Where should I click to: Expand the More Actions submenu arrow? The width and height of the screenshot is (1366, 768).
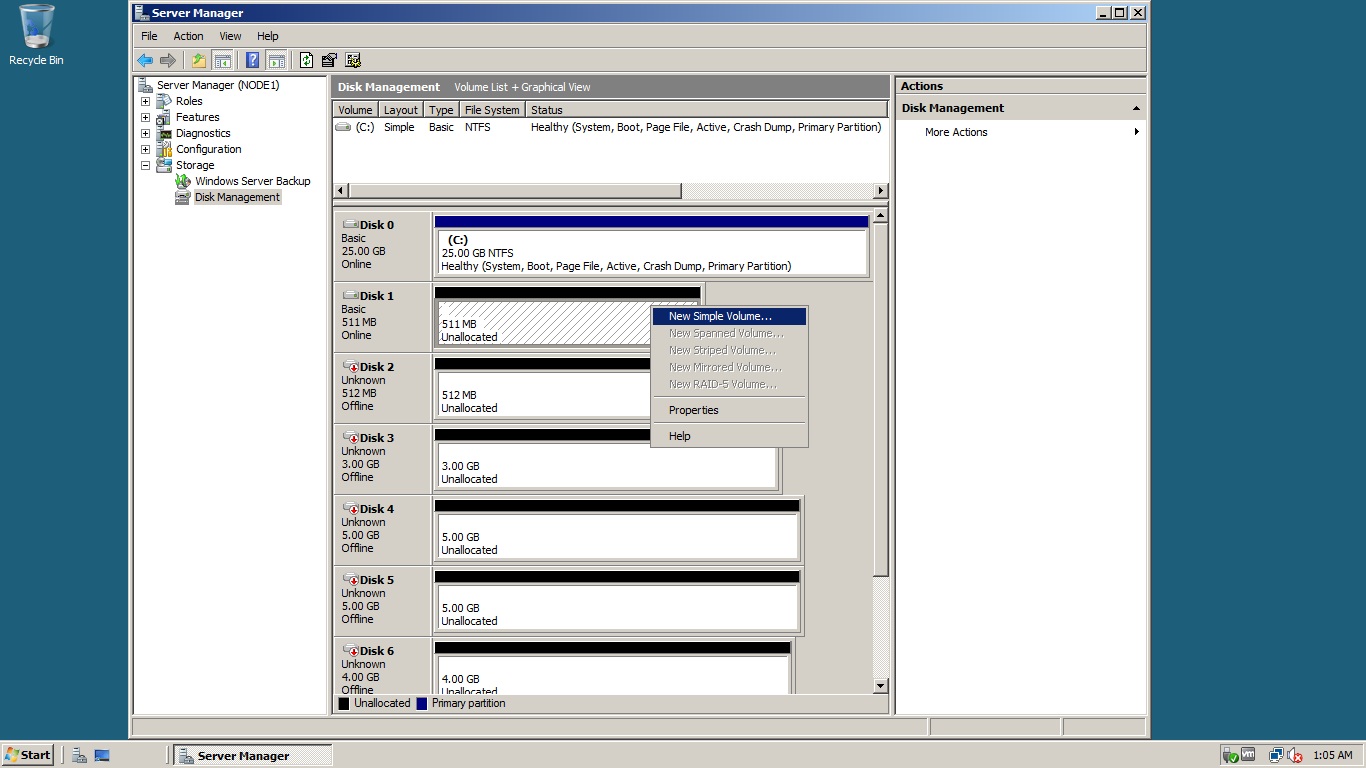coord(1136,132)
